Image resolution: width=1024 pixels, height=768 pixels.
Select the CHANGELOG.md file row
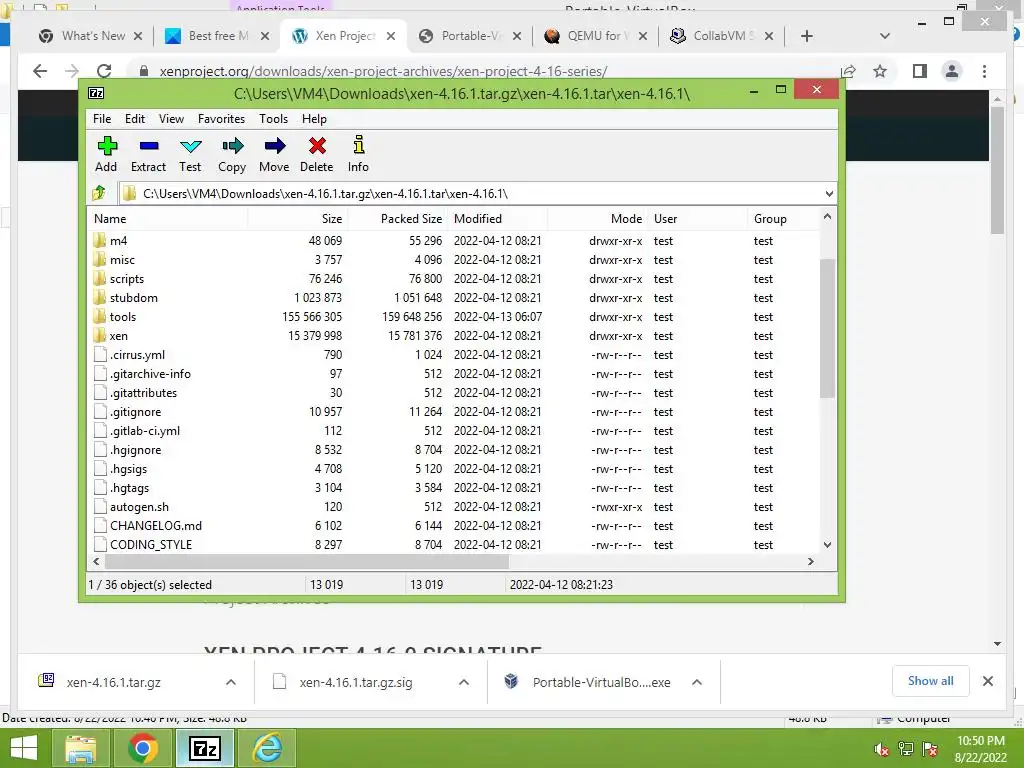pos(453,526)
